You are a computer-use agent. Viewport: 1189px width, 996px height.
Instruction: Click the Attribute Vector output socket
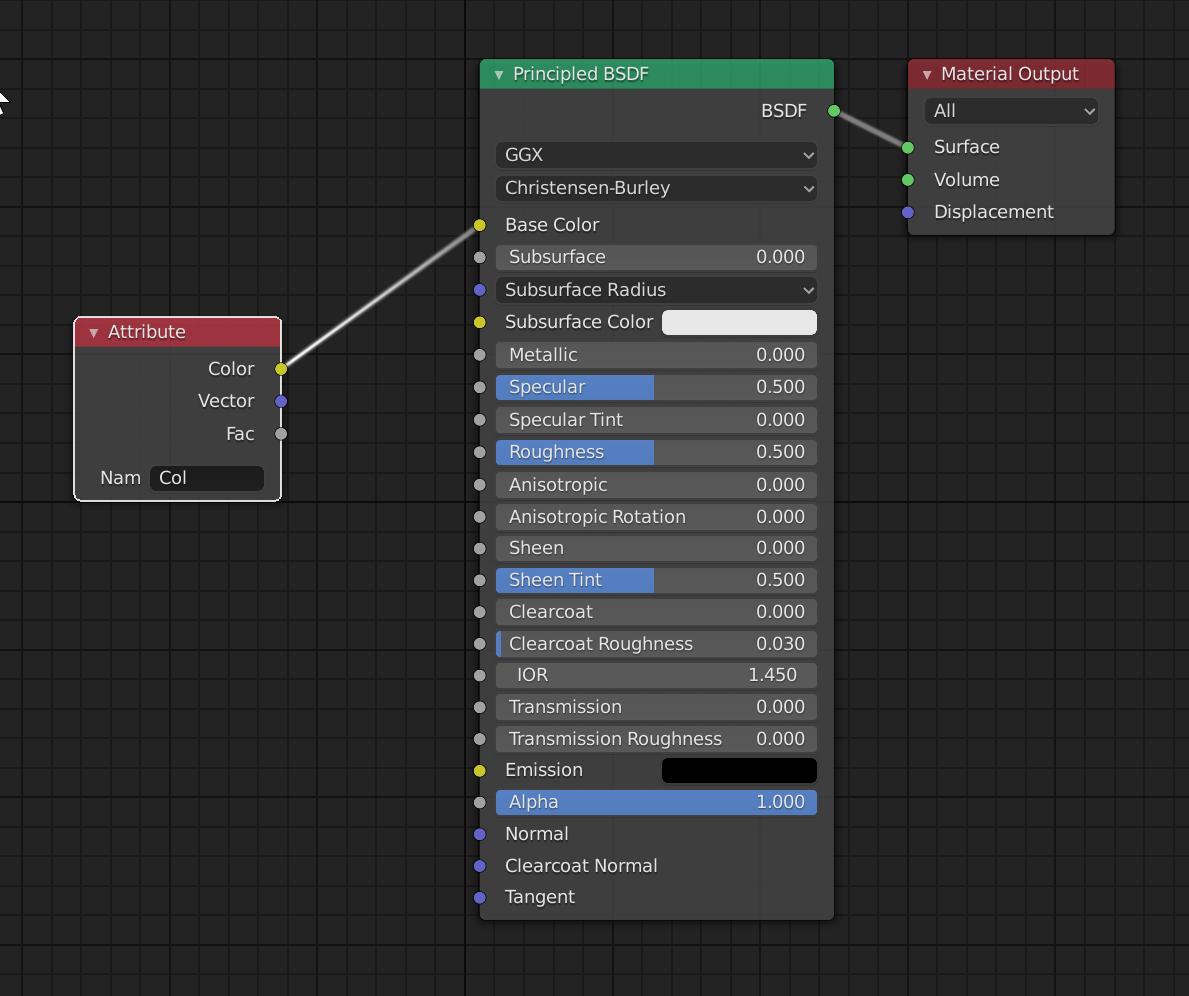tap(281, 401)
